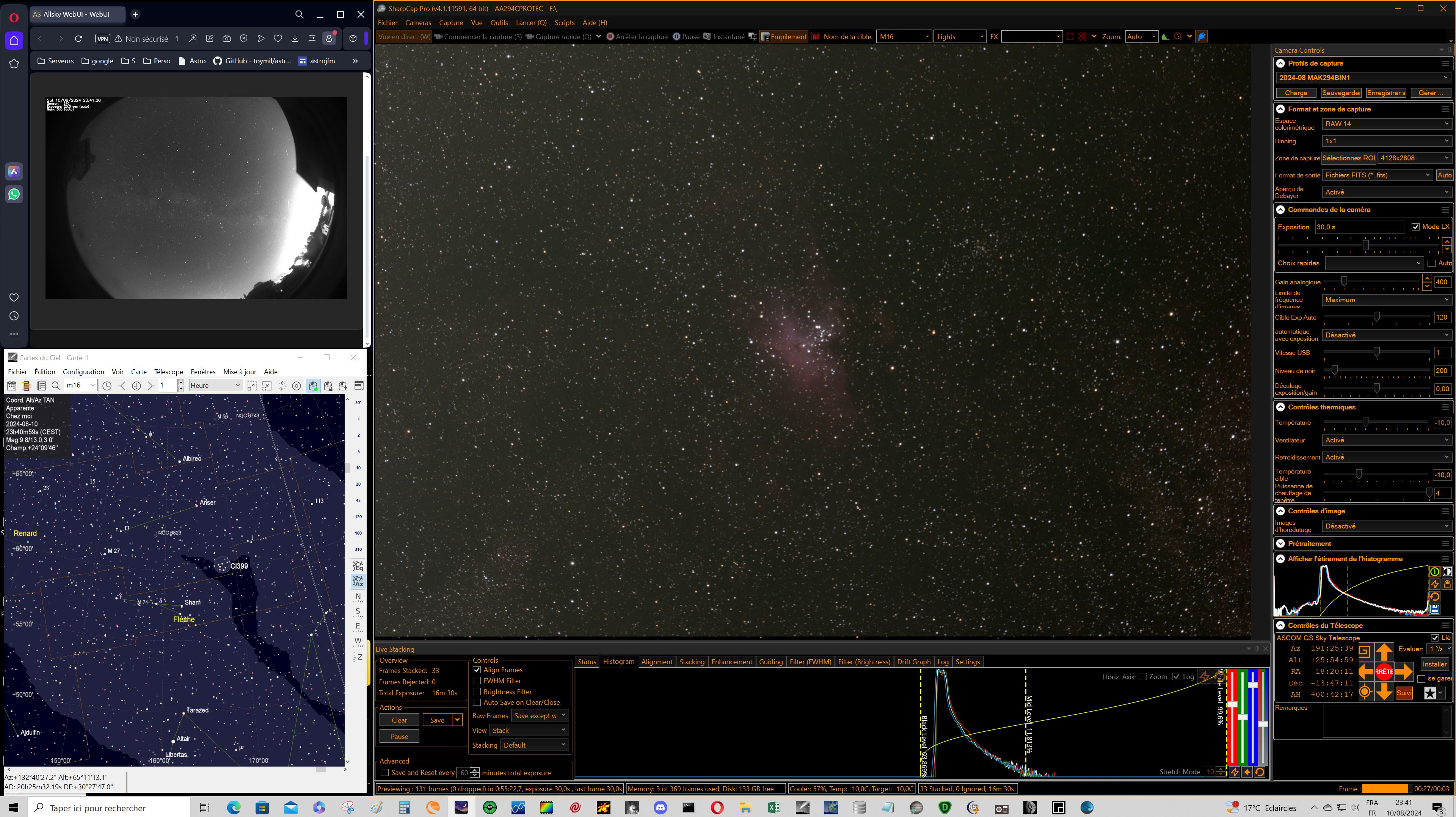
Task: Open the Espace colorimétrique RAW 14 dropdown
Action: 1387,124
